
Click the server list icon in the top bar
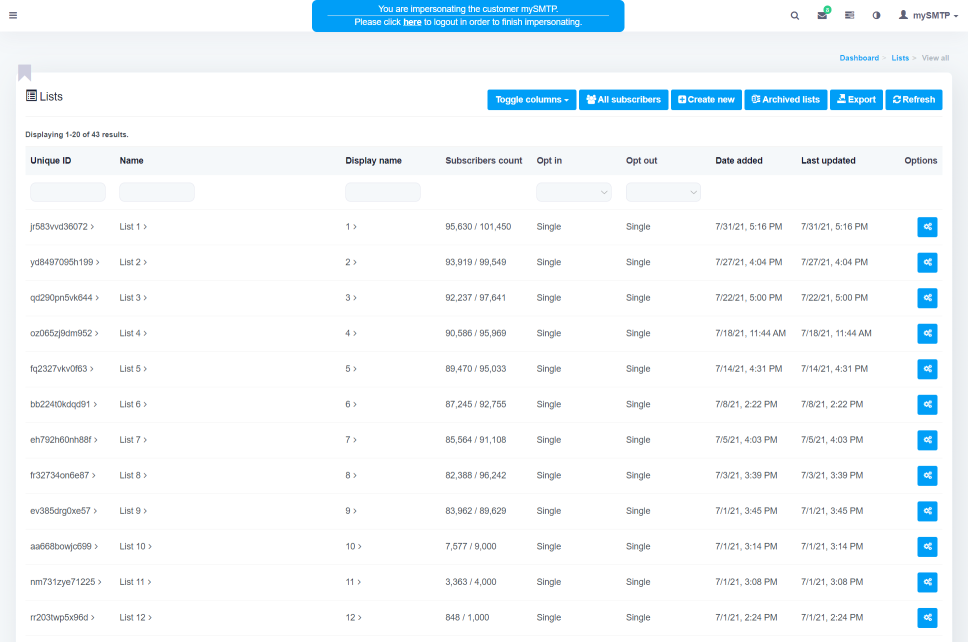[x=849, y=15]
